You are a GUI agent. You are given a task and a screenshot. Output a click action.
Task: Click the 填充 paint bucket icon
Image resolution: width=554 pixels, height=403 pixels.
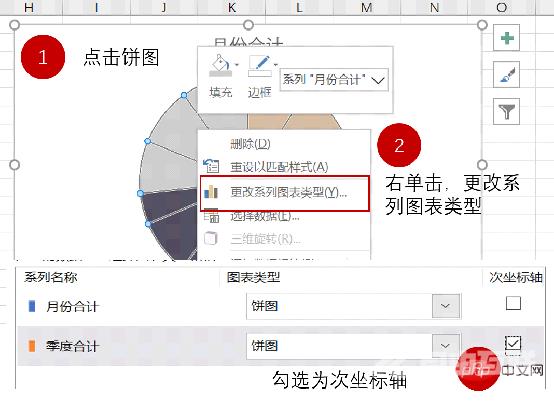point(220,65)
